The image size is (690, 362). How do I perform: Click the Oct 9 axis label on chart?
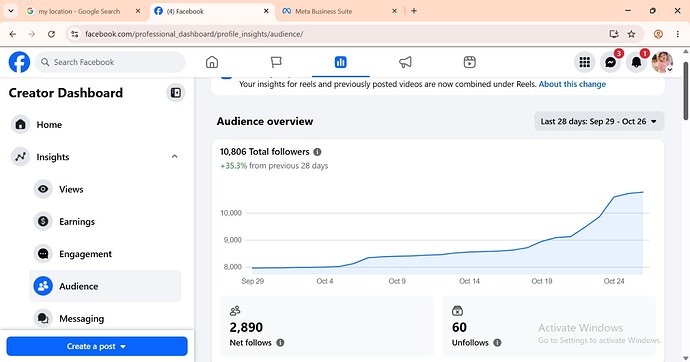pos(397,281)
